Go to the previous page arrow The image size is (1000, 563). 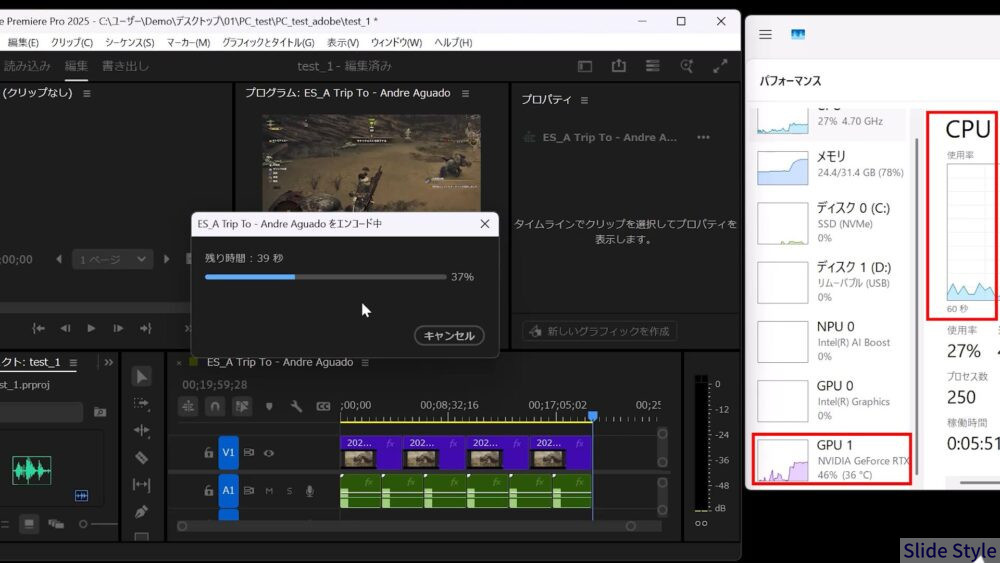(59, 259)
